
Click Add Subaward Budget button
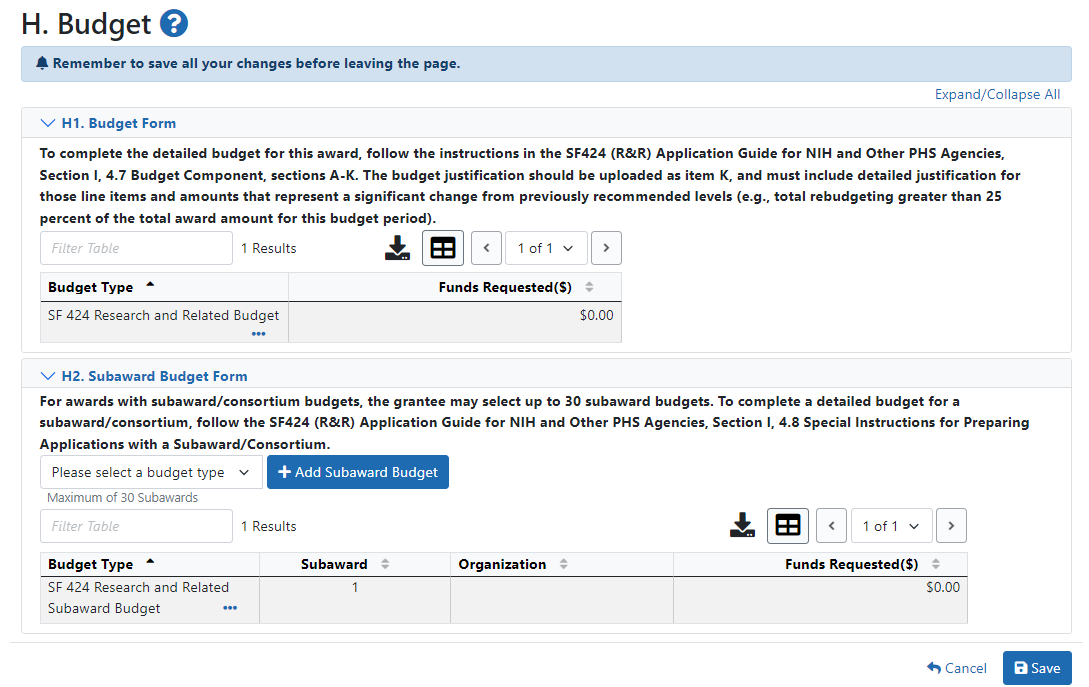[x=357, y=472]
